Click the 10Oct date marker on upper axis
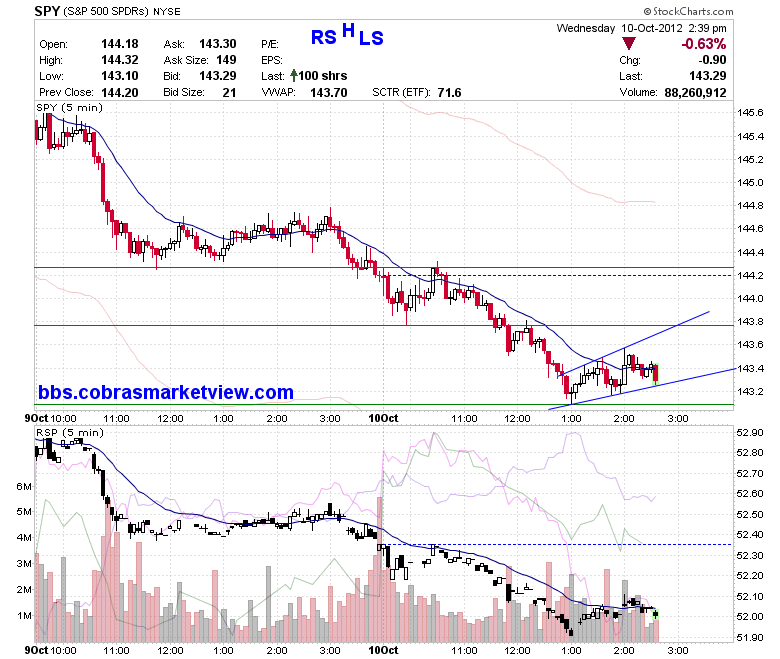780x659 pixels. (383, 418)
